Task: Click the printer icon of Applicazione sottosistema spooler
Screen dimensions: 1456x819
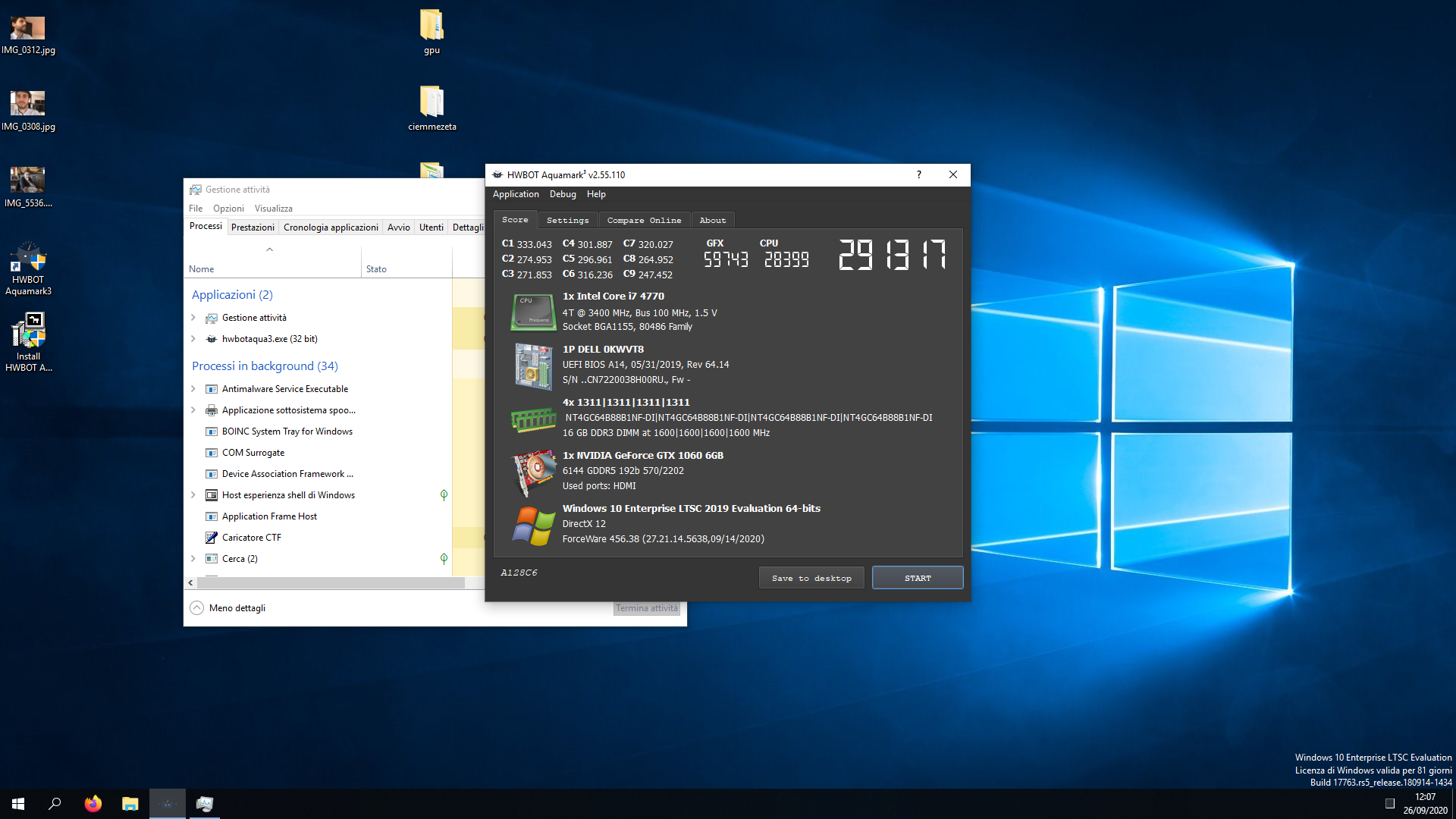Action: pos(212,410)
